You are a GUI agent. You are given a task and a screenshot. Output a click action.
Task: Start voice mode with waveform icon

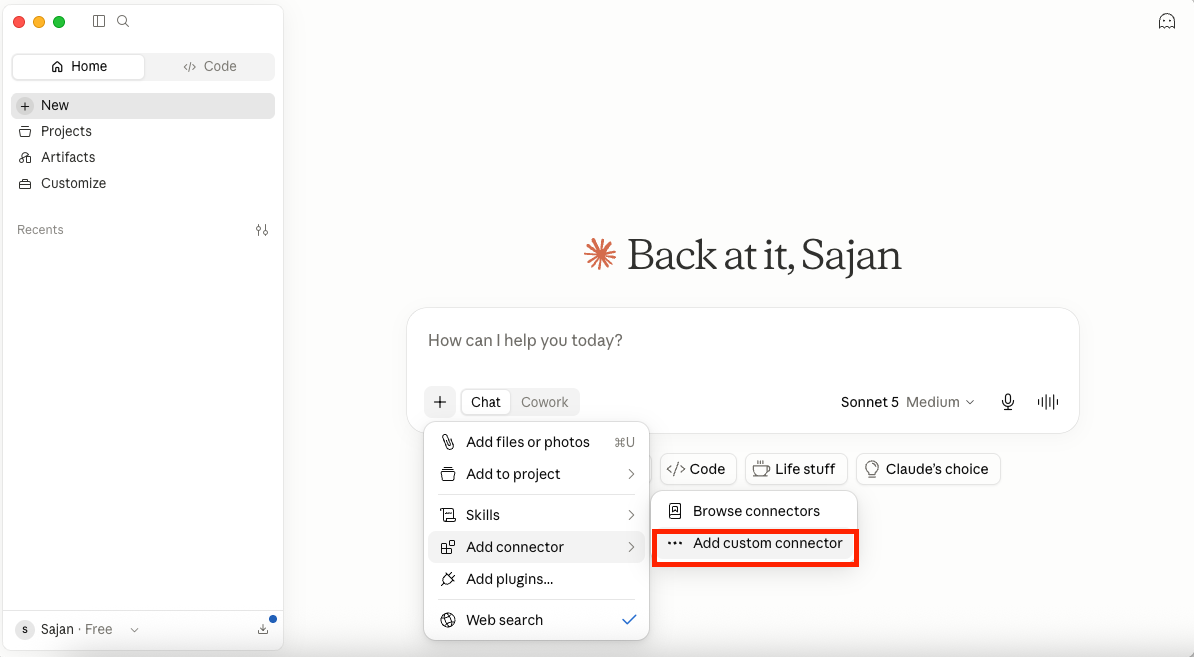[x=1048, y=402]
